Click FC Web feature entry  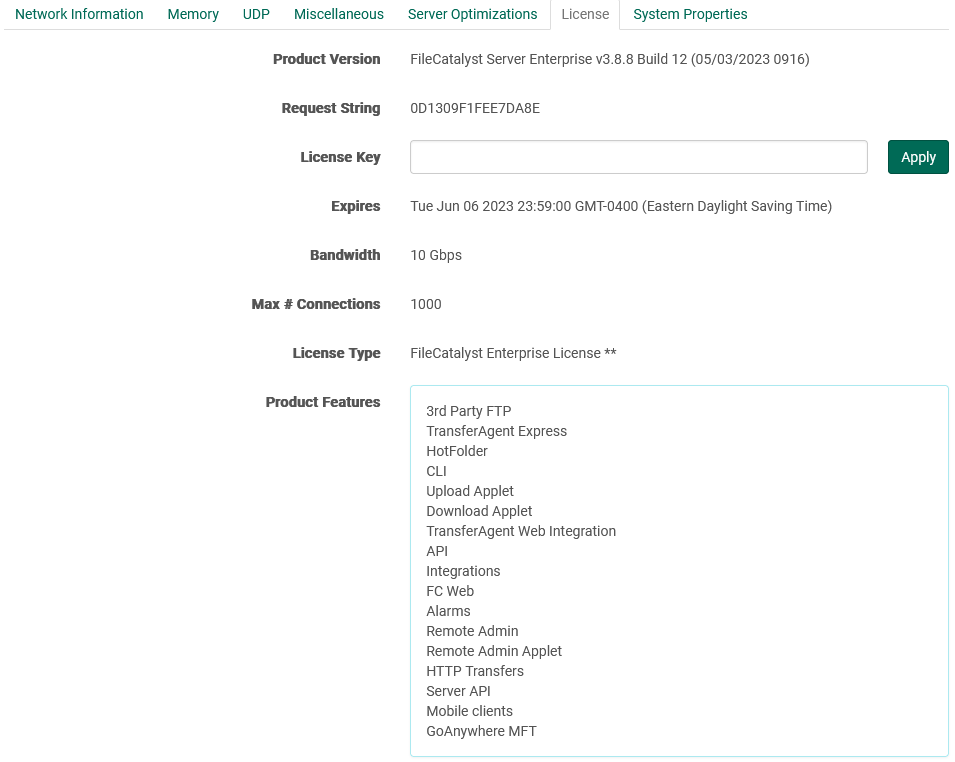click(x=450, y=591)
